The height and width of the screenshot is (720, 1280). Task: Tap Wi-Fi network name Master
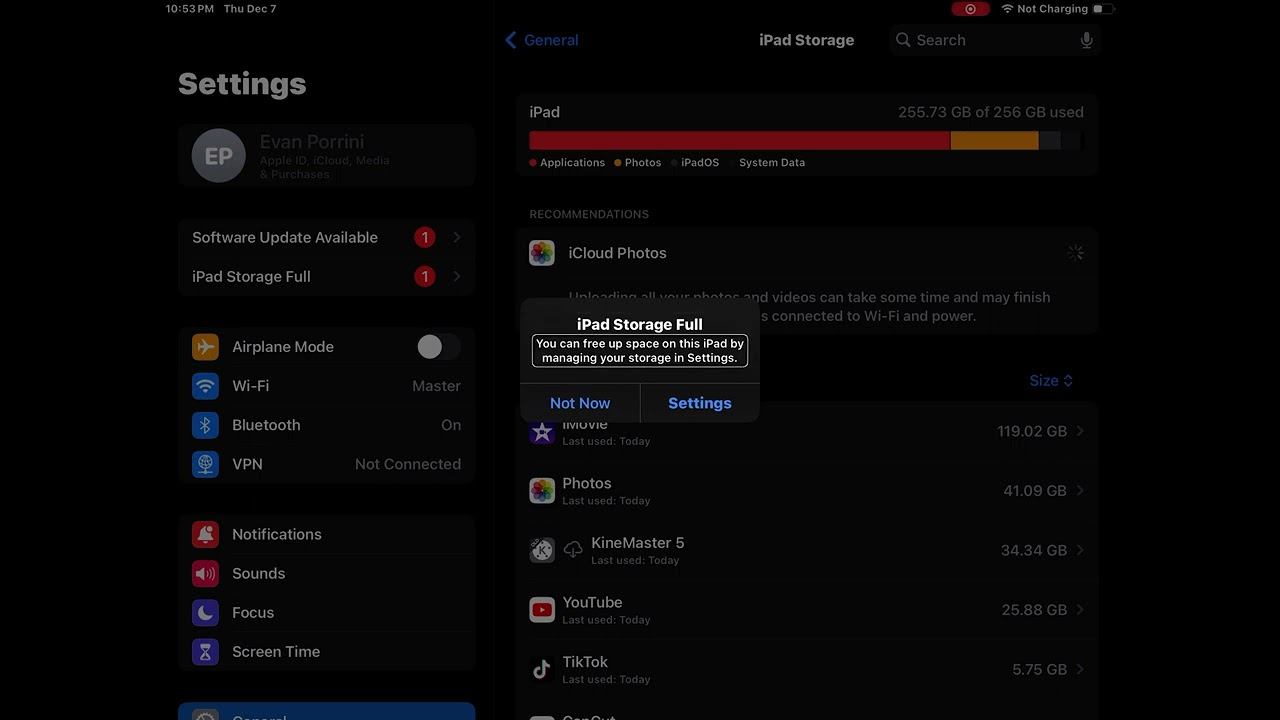(436, 386)
